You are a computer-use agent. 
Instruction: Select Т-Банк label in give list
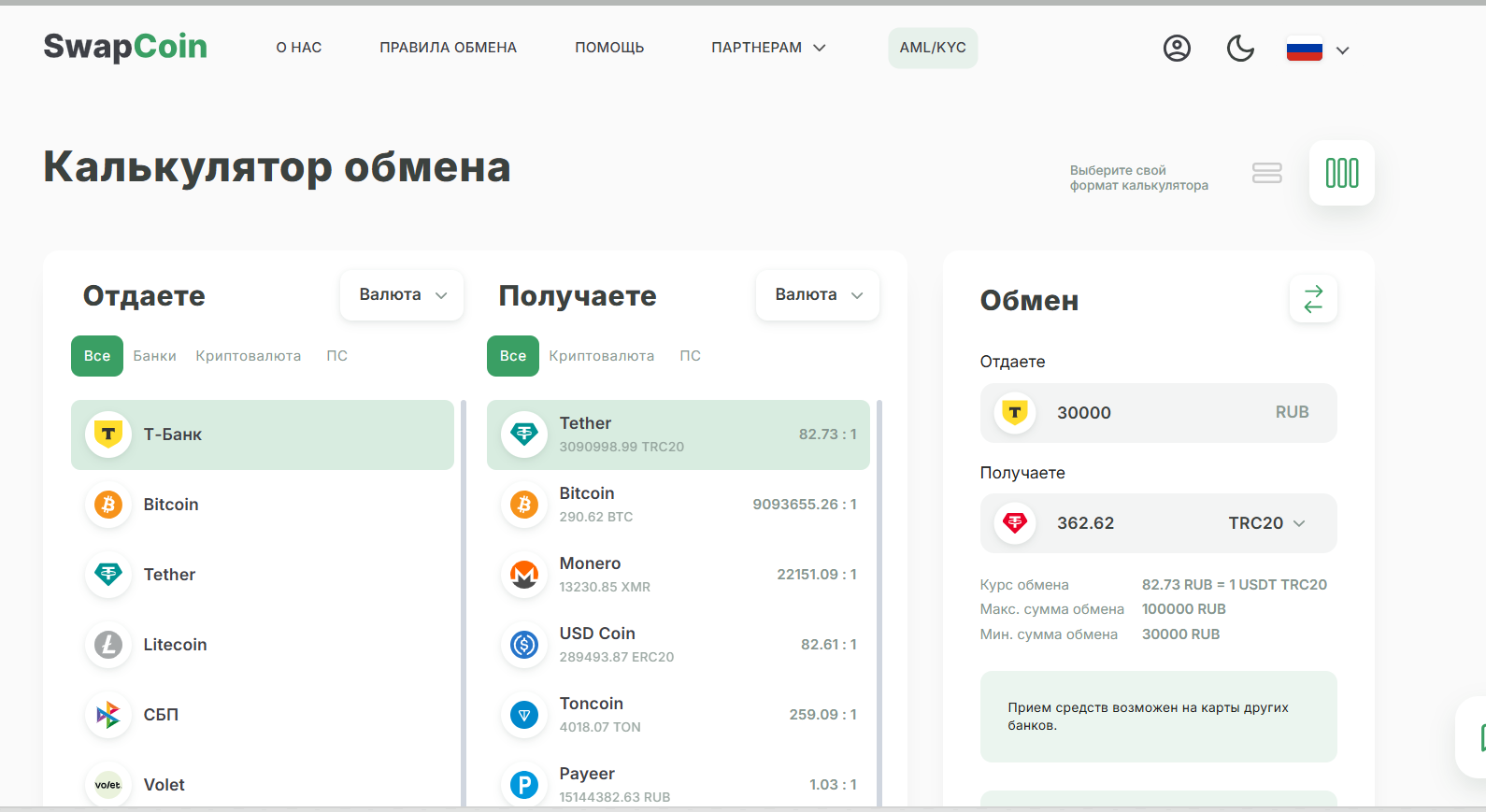coord(173,434)
